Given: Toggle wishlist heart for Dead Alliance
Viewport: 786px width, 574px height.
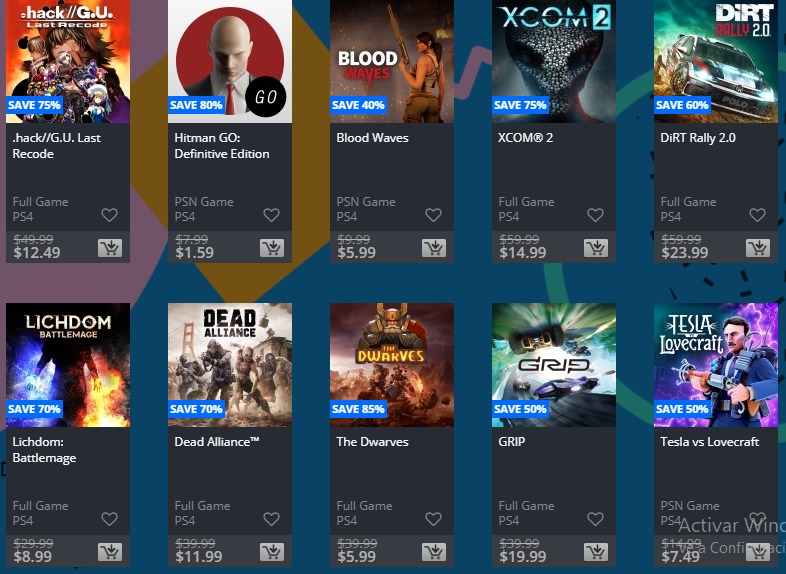Looking at the screenshot, I should click(271, 519).
